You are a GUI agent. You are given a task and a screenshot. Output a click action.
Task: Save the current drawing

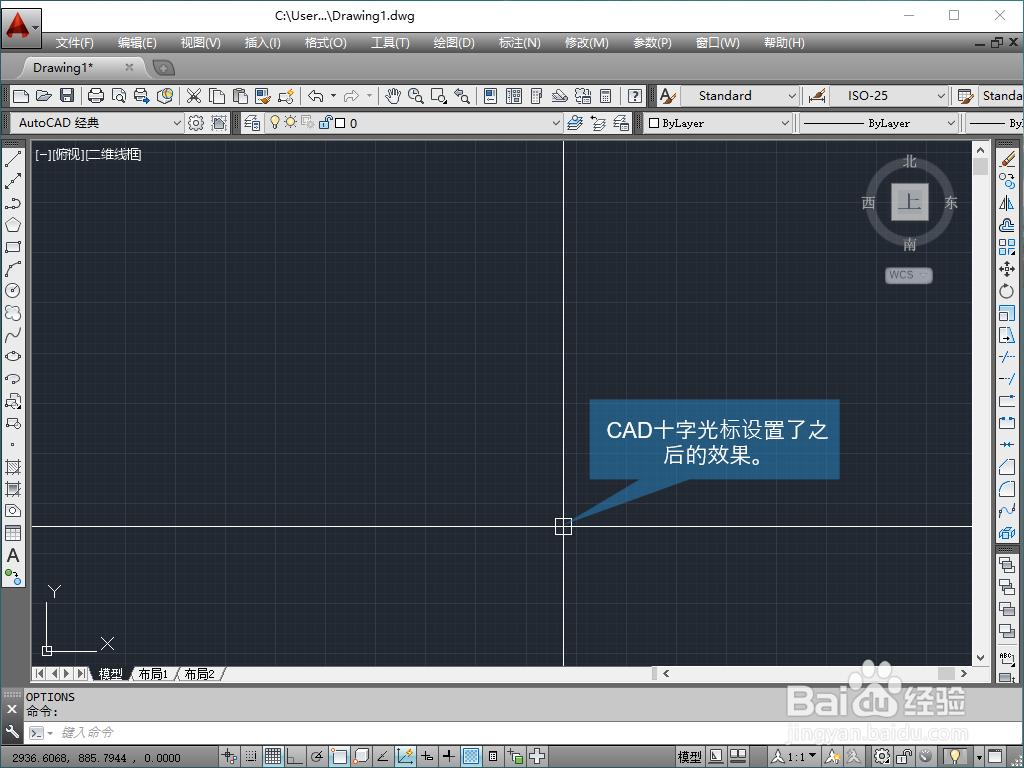[x=67, y=96]
